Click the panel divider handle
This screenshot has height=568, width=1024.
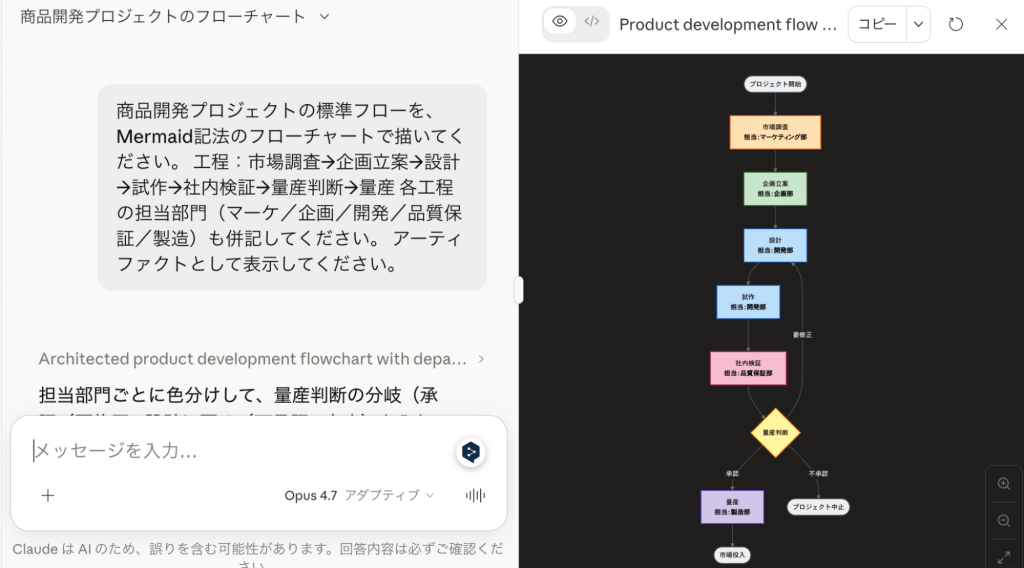tap(519, 290)
